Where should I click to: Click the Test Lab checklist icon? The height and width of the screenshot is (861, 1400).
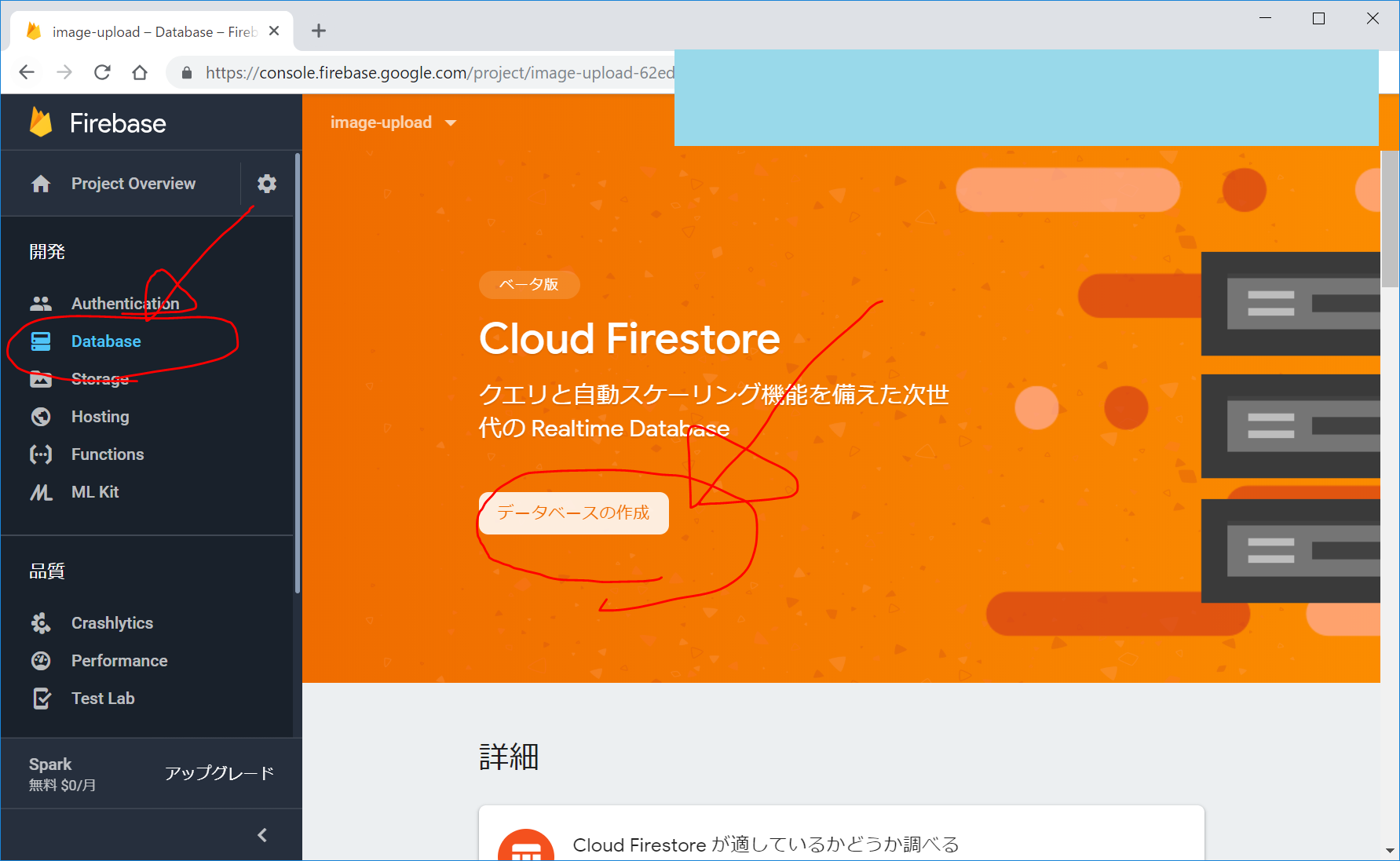(x=41, y=699)
